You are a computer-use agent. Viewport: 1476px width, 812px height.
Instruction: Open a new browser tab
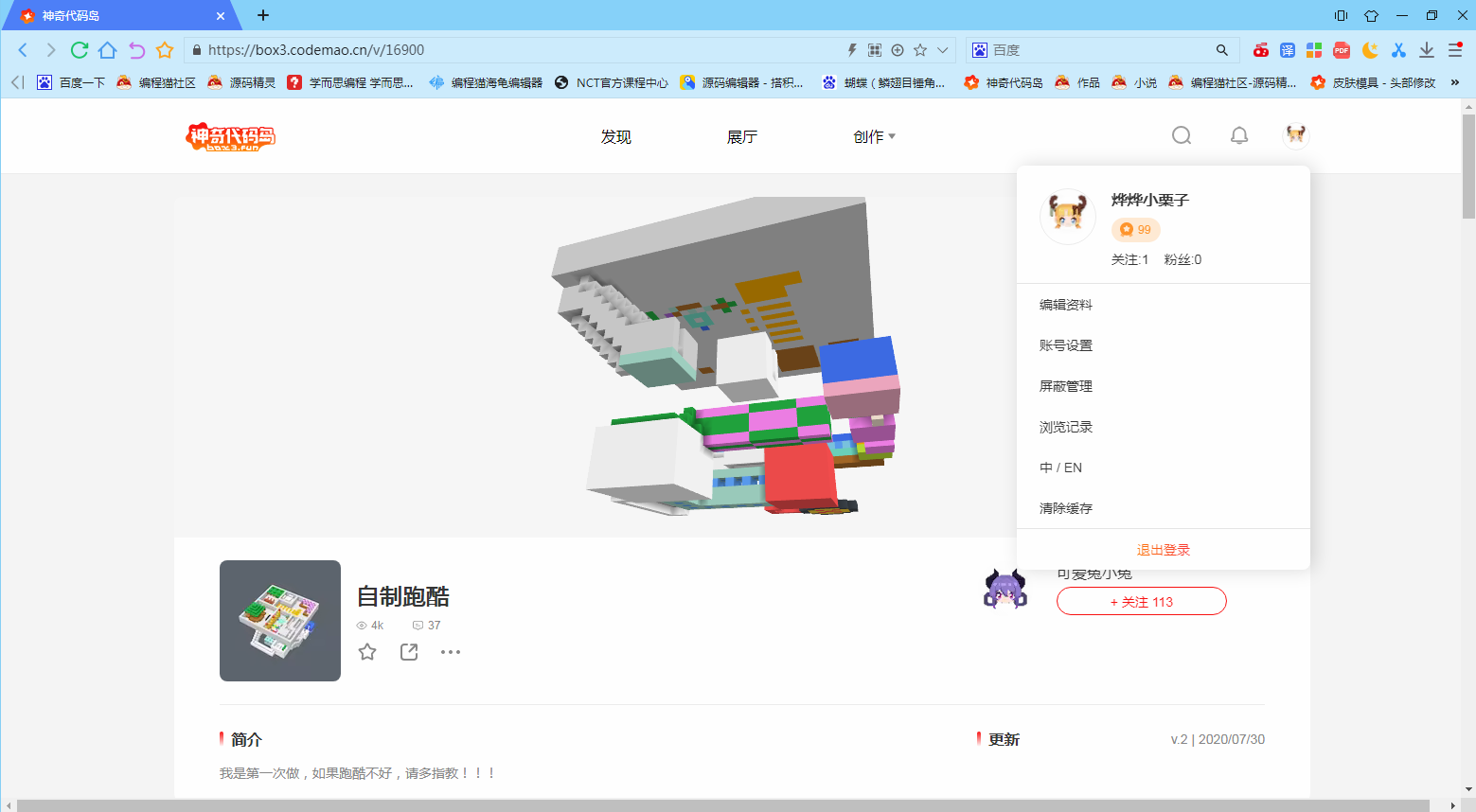point(263,15)
